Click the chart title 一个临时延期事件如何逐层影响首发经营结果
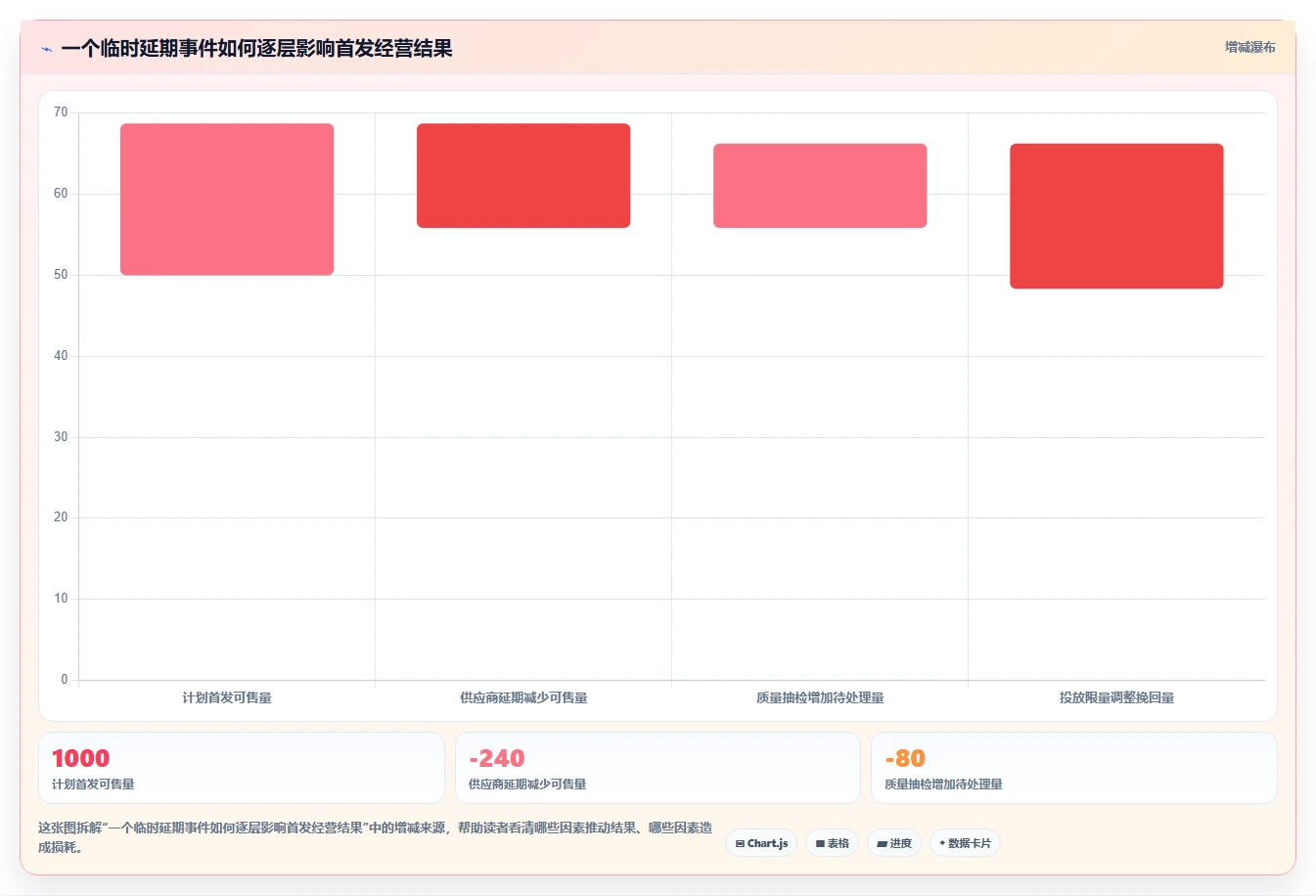This screenshot has width=1316, height=896. click(x=256, y=49)
